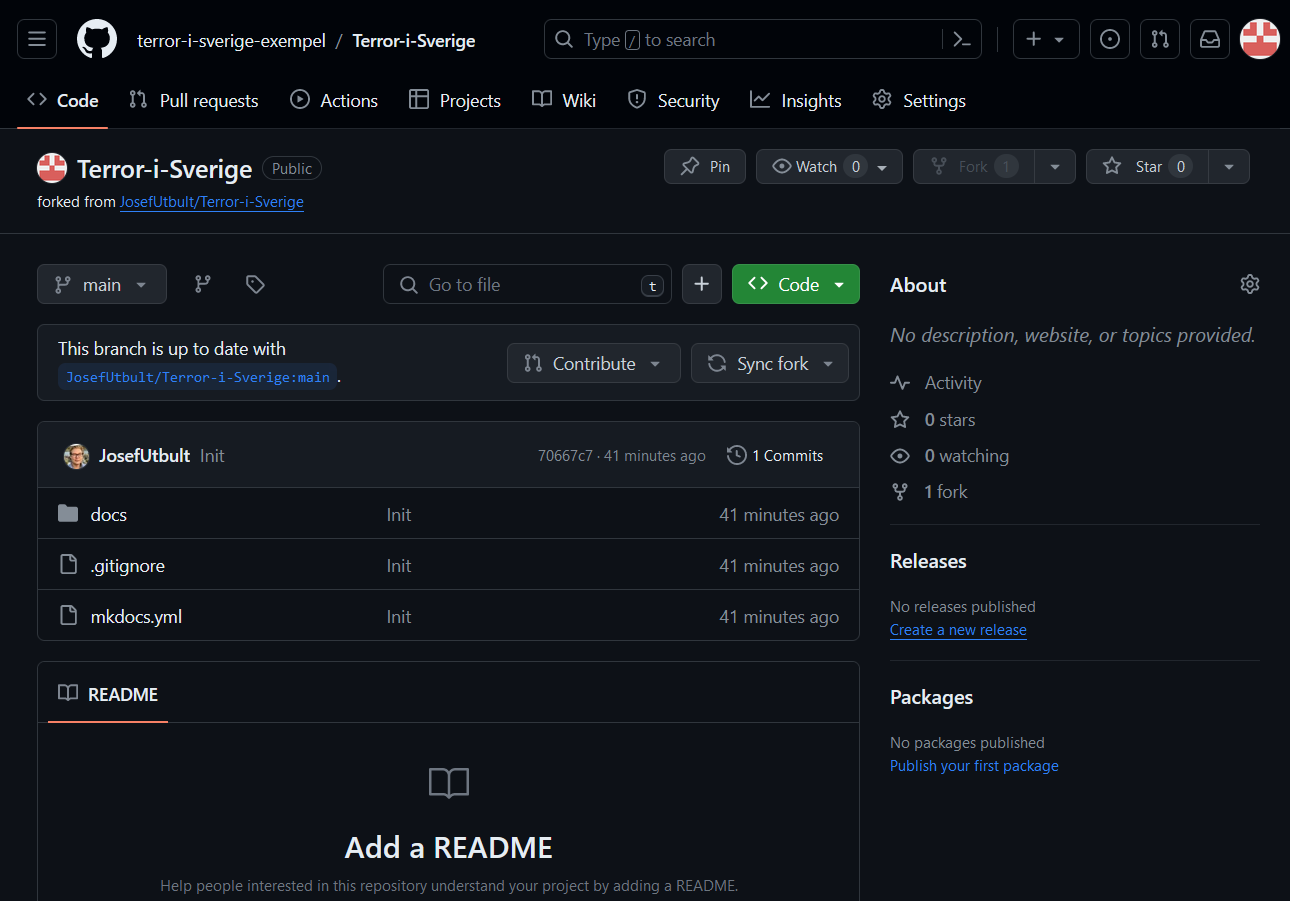Expand the Contribute dropdown
The height and width of the screenshot is (901, 1290).
(594, 363)
